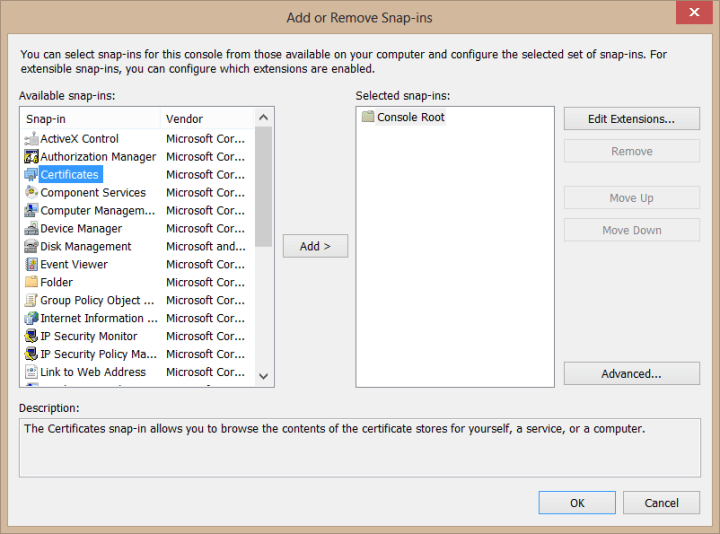Confirm with the OK button

coord(577,503)
